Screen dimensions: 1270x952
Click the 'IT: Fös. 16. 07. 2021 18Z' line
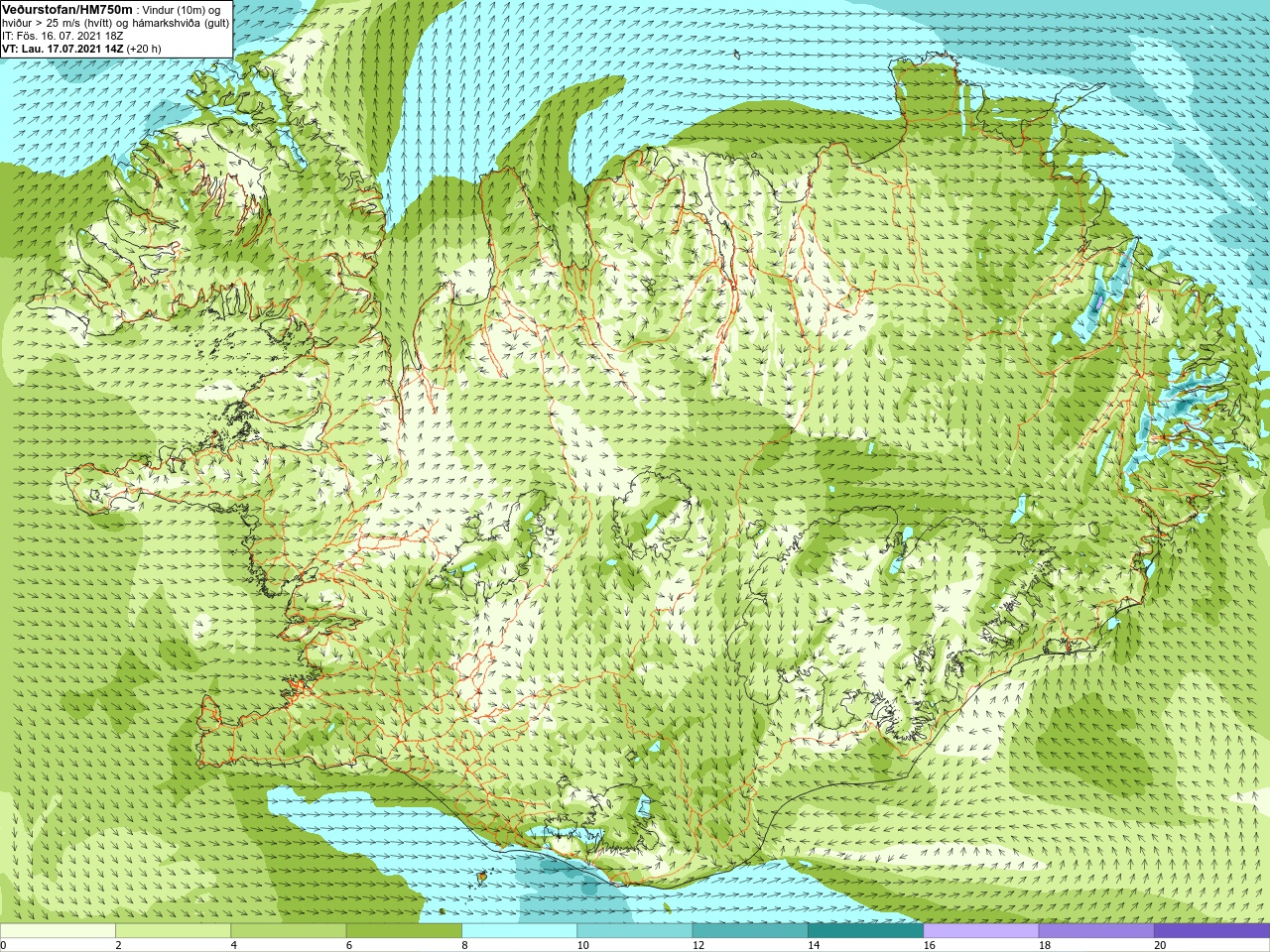click(63, 36)
